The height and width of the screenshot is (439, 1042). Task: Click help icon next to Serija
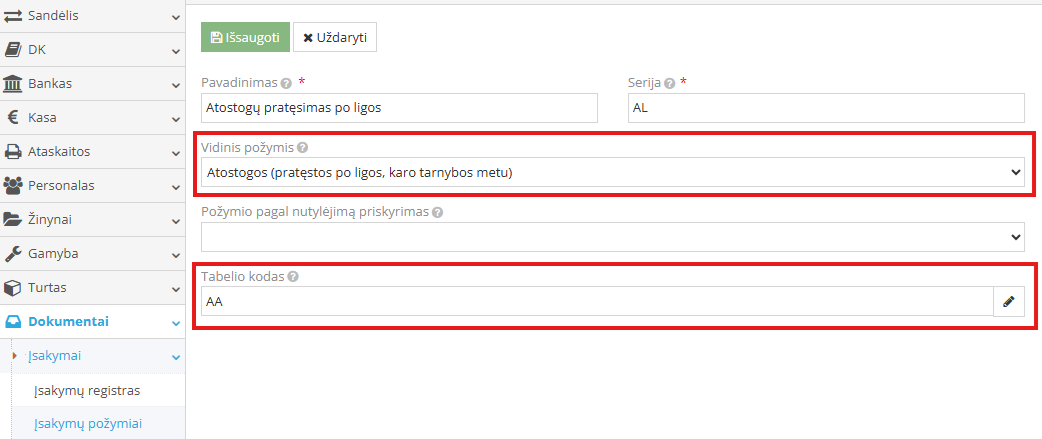[x=670, y=84]
